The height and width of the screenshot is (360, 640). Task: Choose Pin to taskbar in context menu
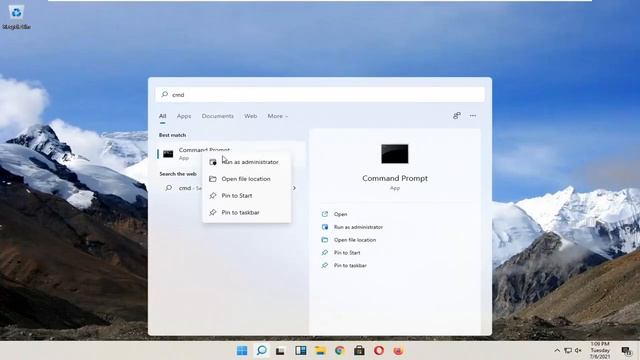tap(247, 212)
